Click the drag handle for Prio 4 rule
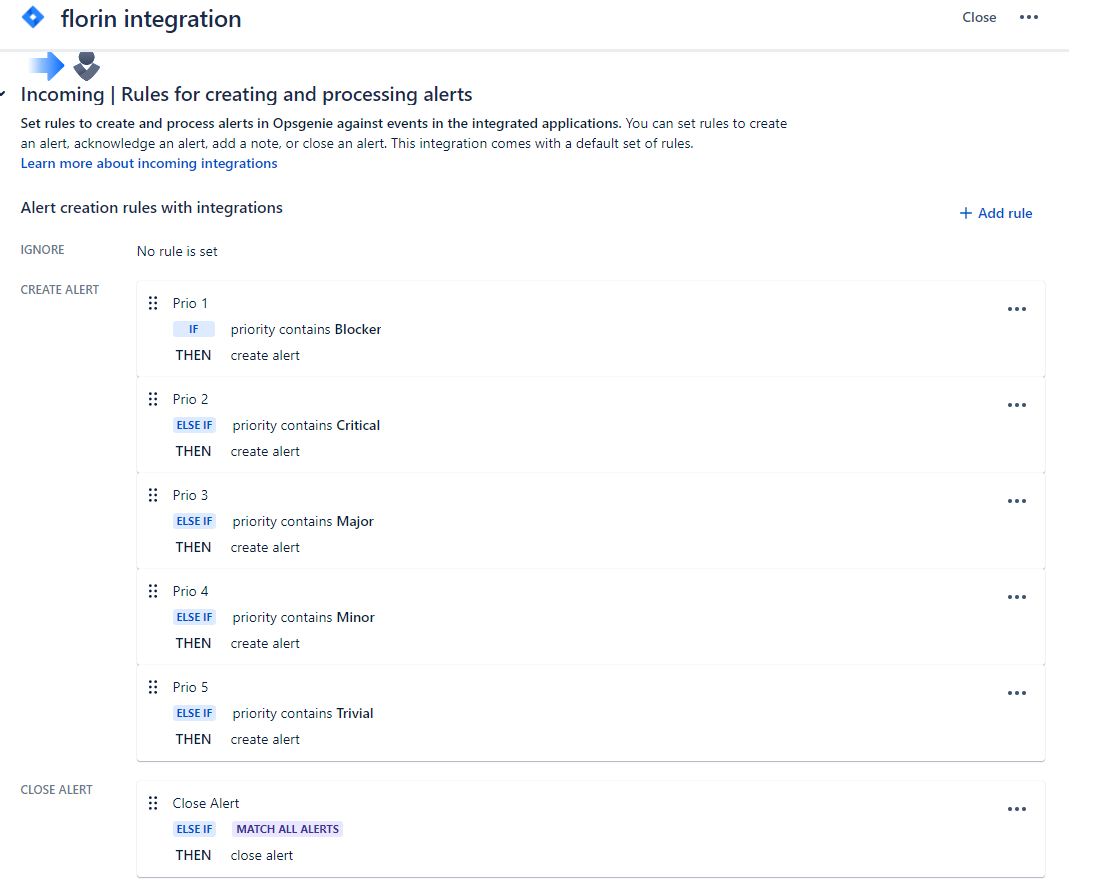Image resolution: width=1093 pixels, height=890 pixels. point(153,592)
